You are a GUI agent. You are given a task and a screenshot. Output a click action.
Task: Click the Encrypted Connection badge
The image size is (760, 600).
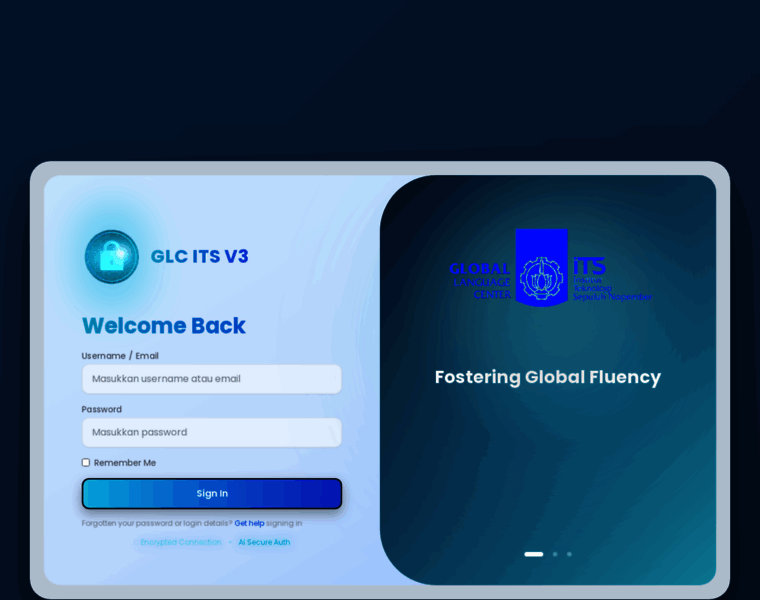[x=181, y=542]
